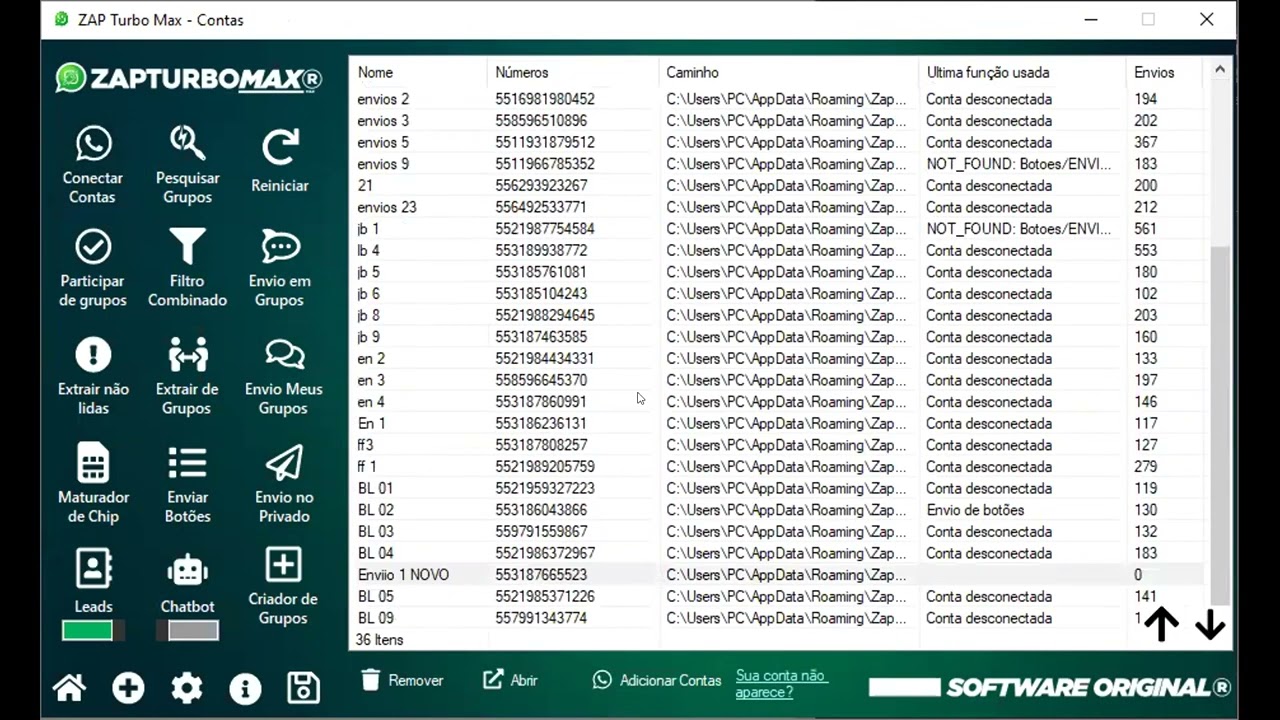Select the 'BL 04' account row
Image resolution: width=1280 pixels, height=720 pixels.
tap(779, 553)
